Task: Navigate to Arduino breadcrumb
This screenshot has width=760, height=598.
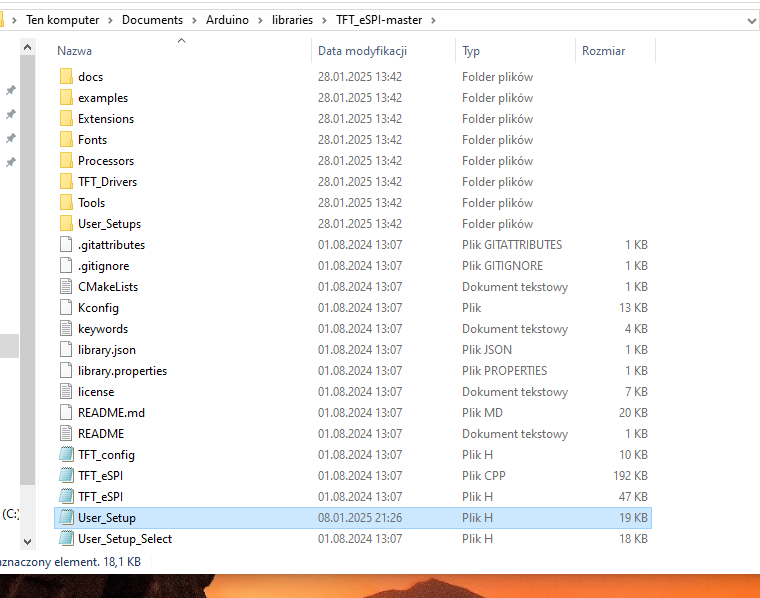Action: 227,20
